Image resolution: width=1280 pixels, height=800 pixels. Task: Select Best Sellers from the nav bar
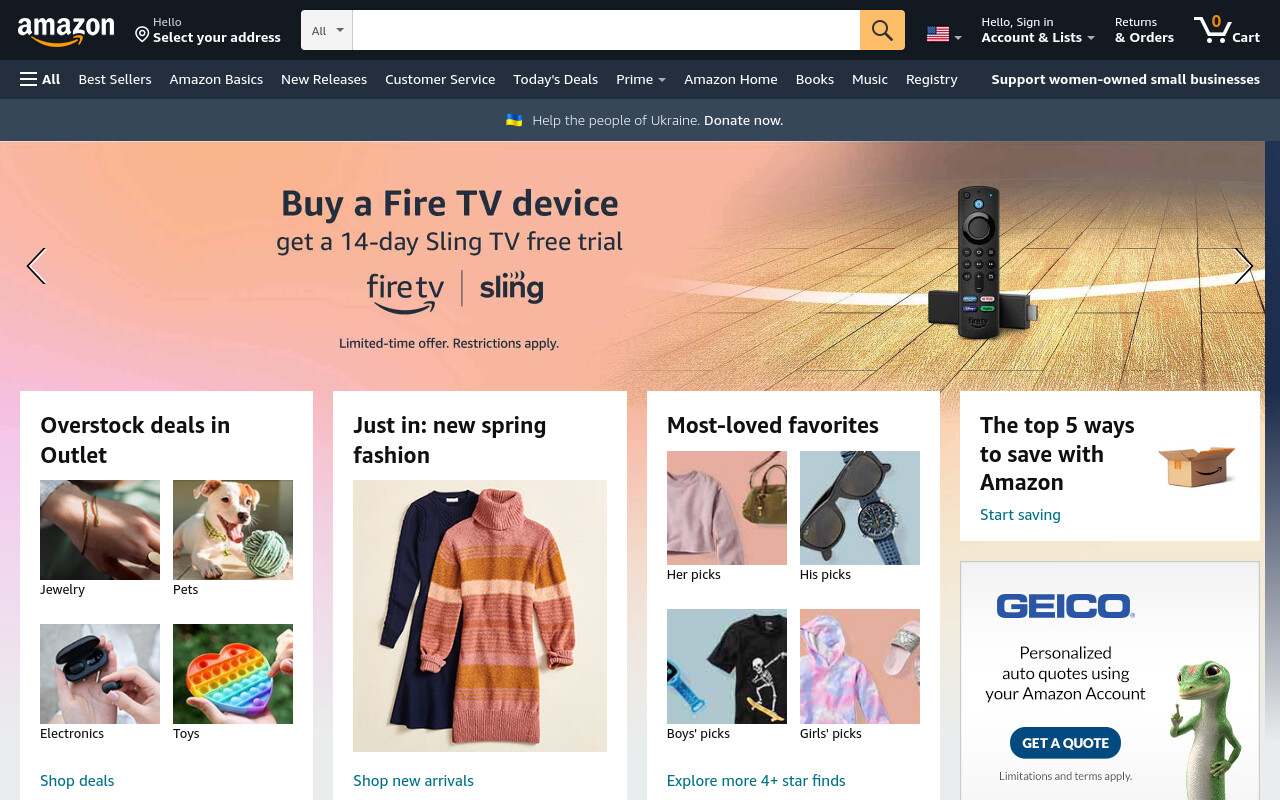(x=115, y=79)
